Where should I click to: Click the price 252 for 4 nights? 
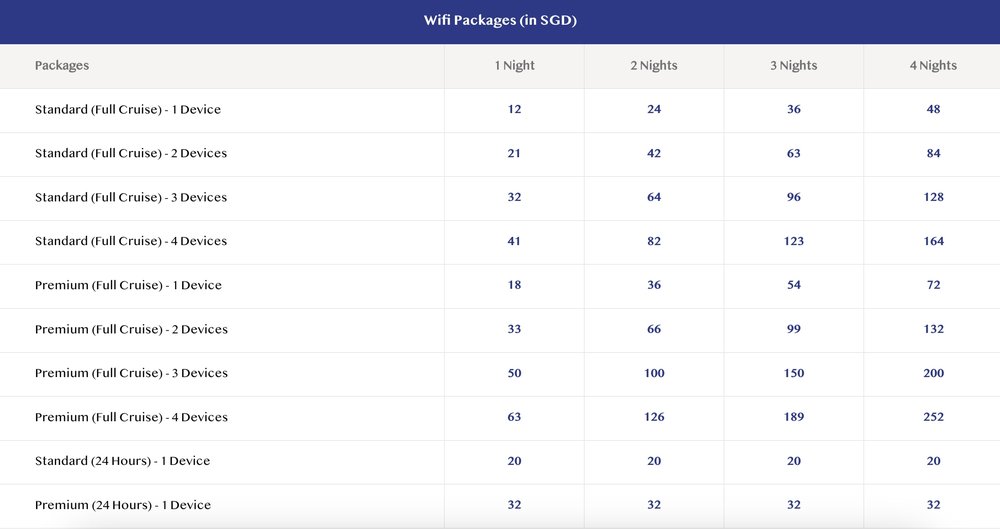933,418
